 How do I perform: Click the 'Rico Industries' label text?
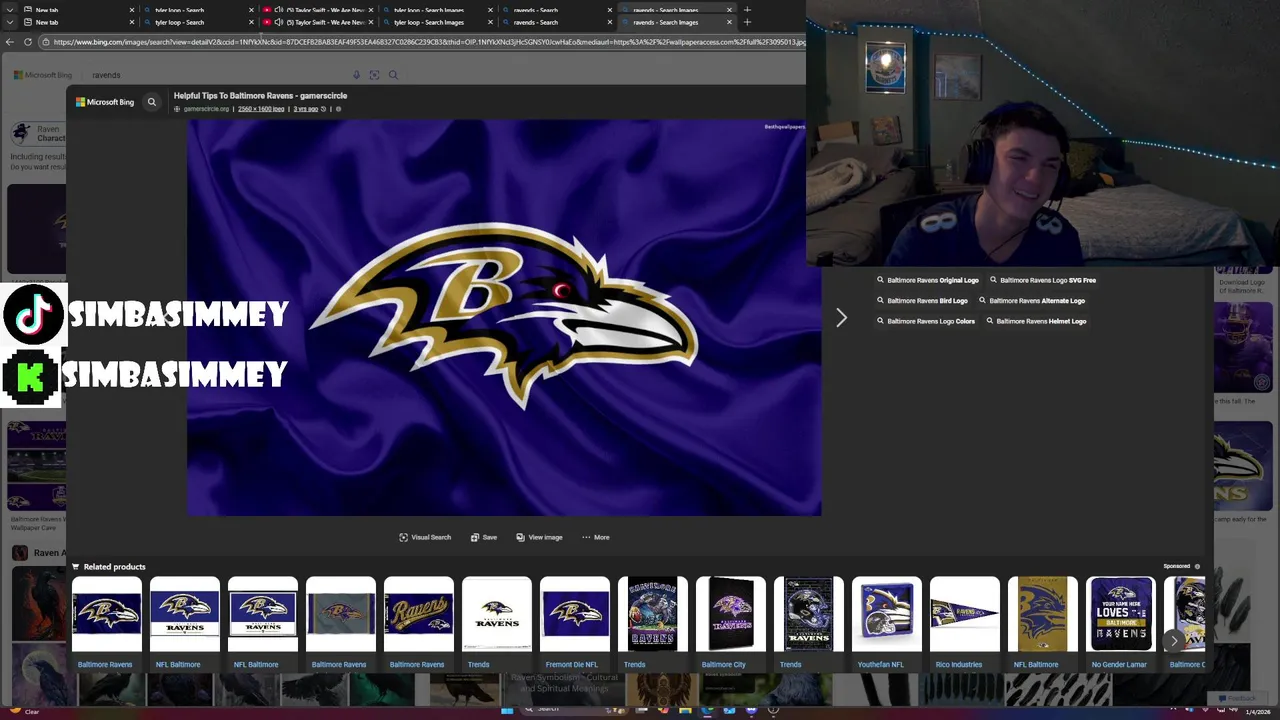(958, 665)
